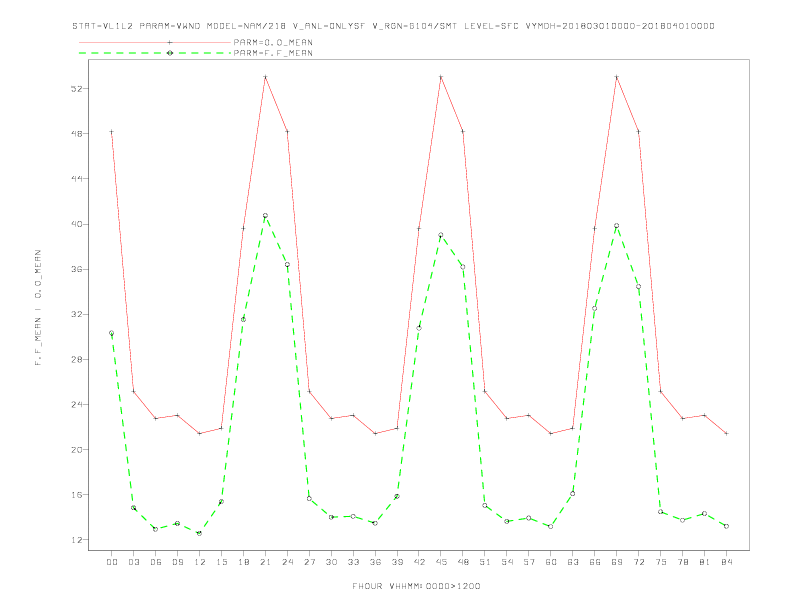Click the y-axis tick label 24
792x612 pixels.
coord(77,404)
